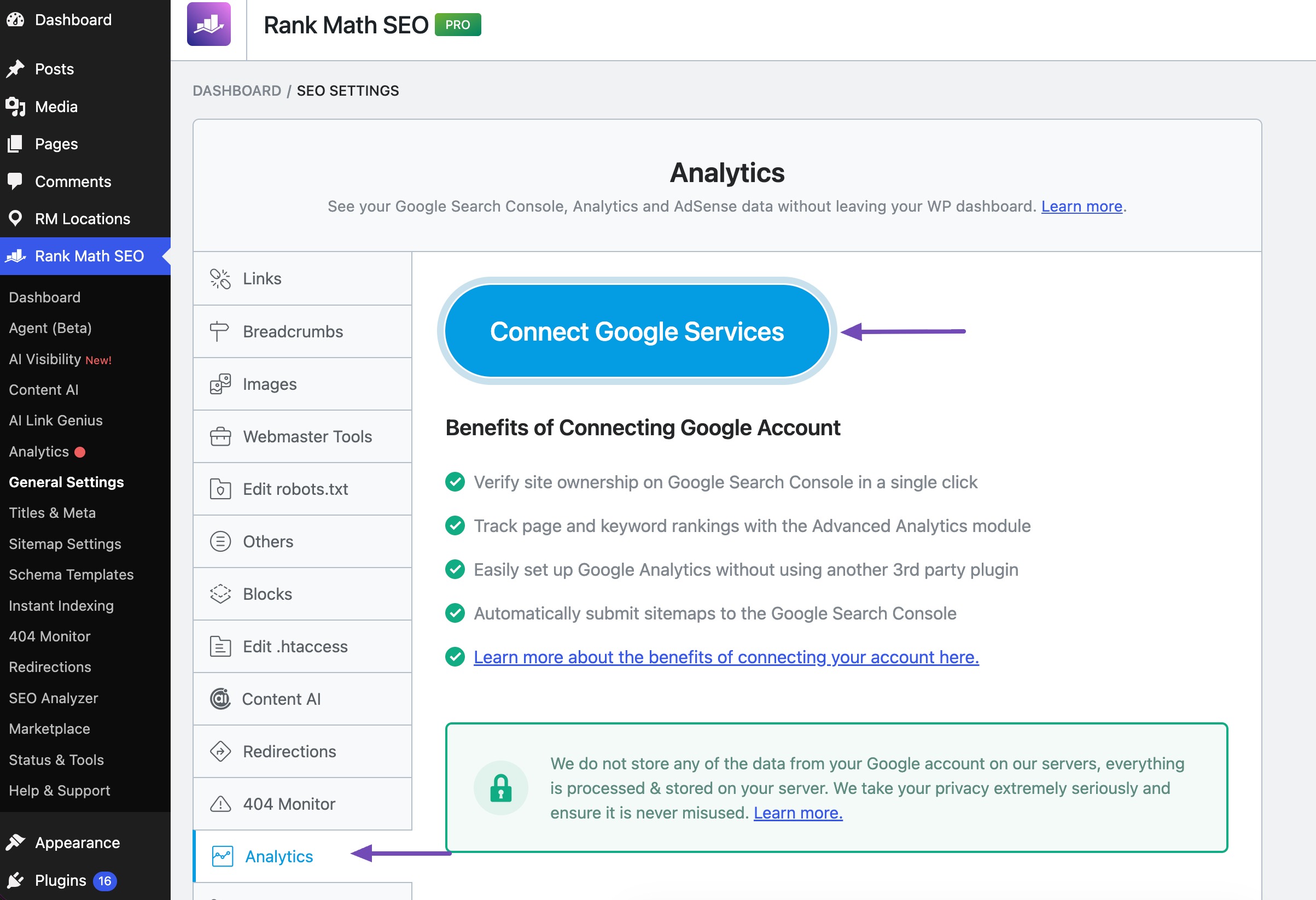Click the Media icon in WP sidebar
Screen dimensions: 1316x900
[x=15, y=107]
